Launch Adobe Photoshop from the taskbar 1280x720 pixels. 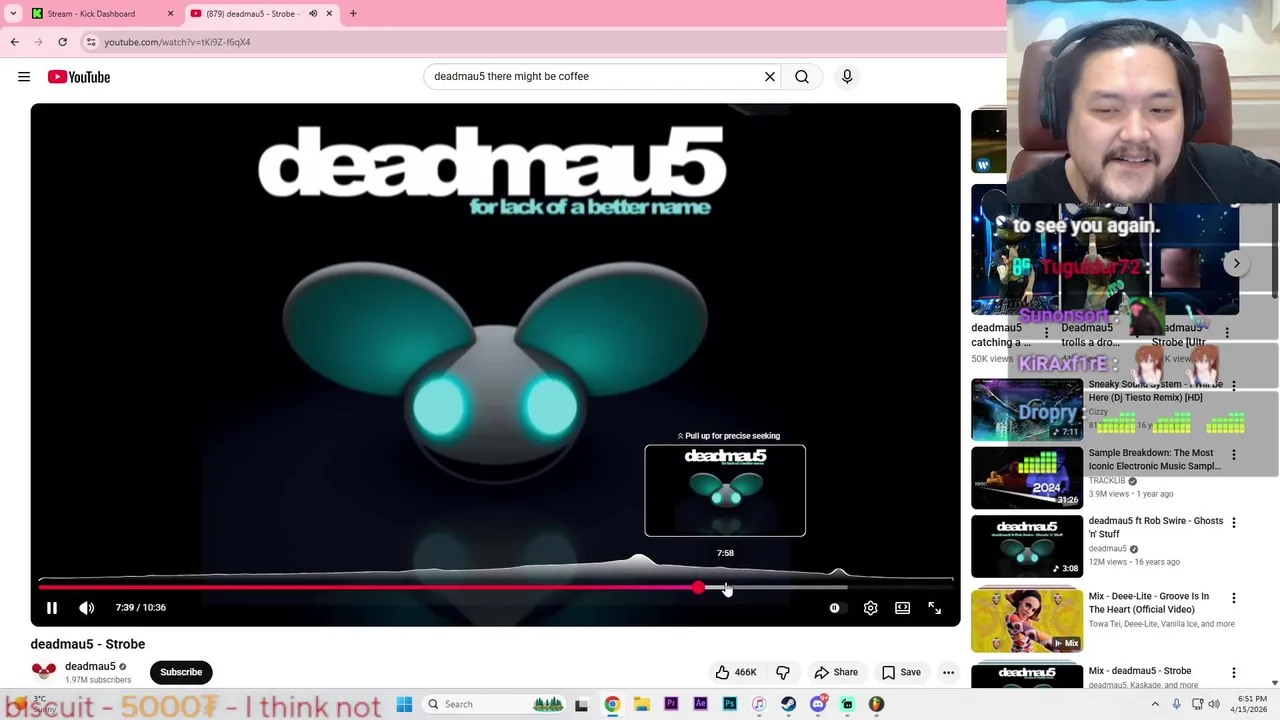[x=730, y=704]
